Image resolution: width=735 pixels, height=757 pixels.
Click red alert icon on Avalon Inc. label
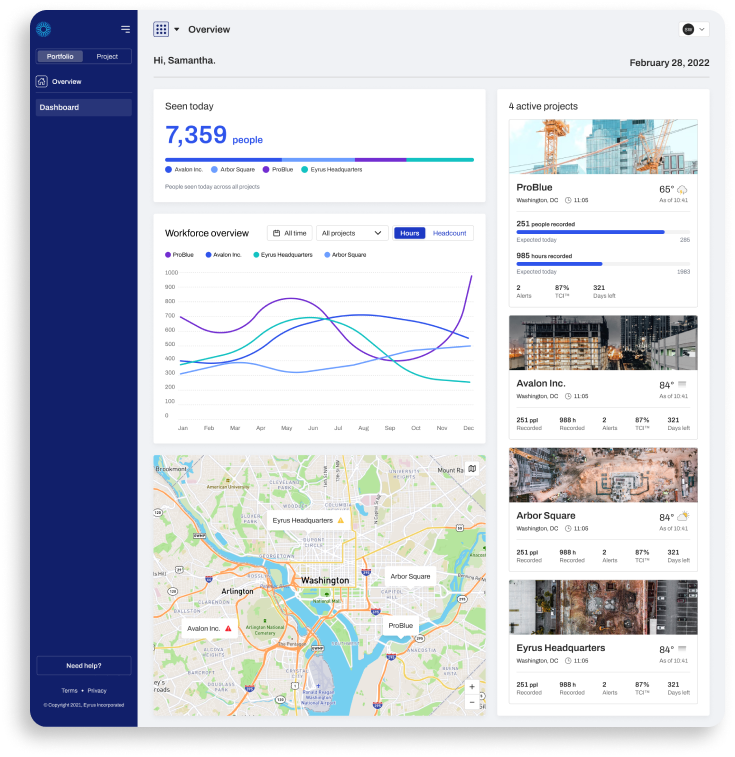[228, 629]
